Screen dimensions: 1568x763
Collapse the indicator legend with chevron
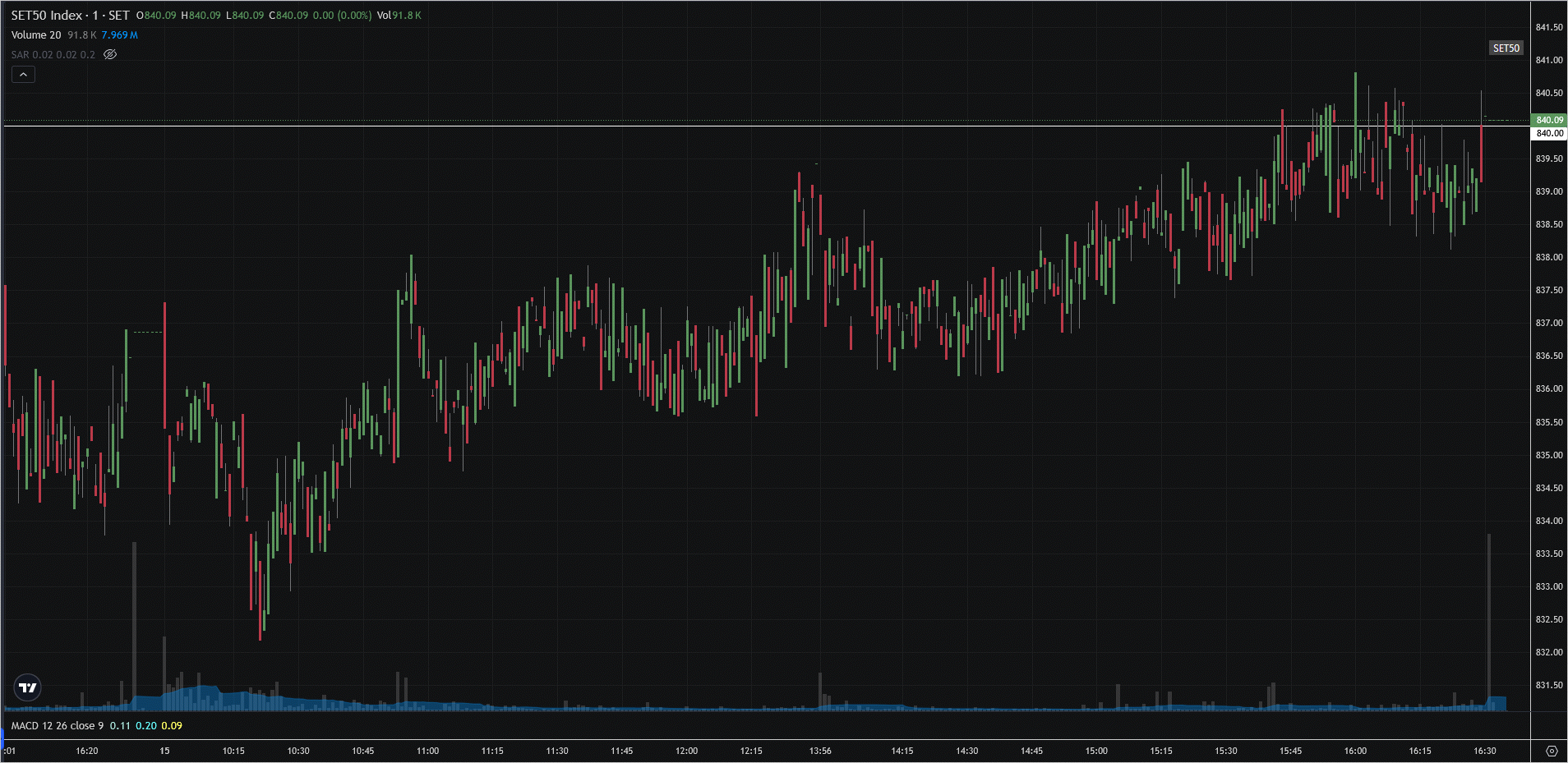tap(23, 75)
